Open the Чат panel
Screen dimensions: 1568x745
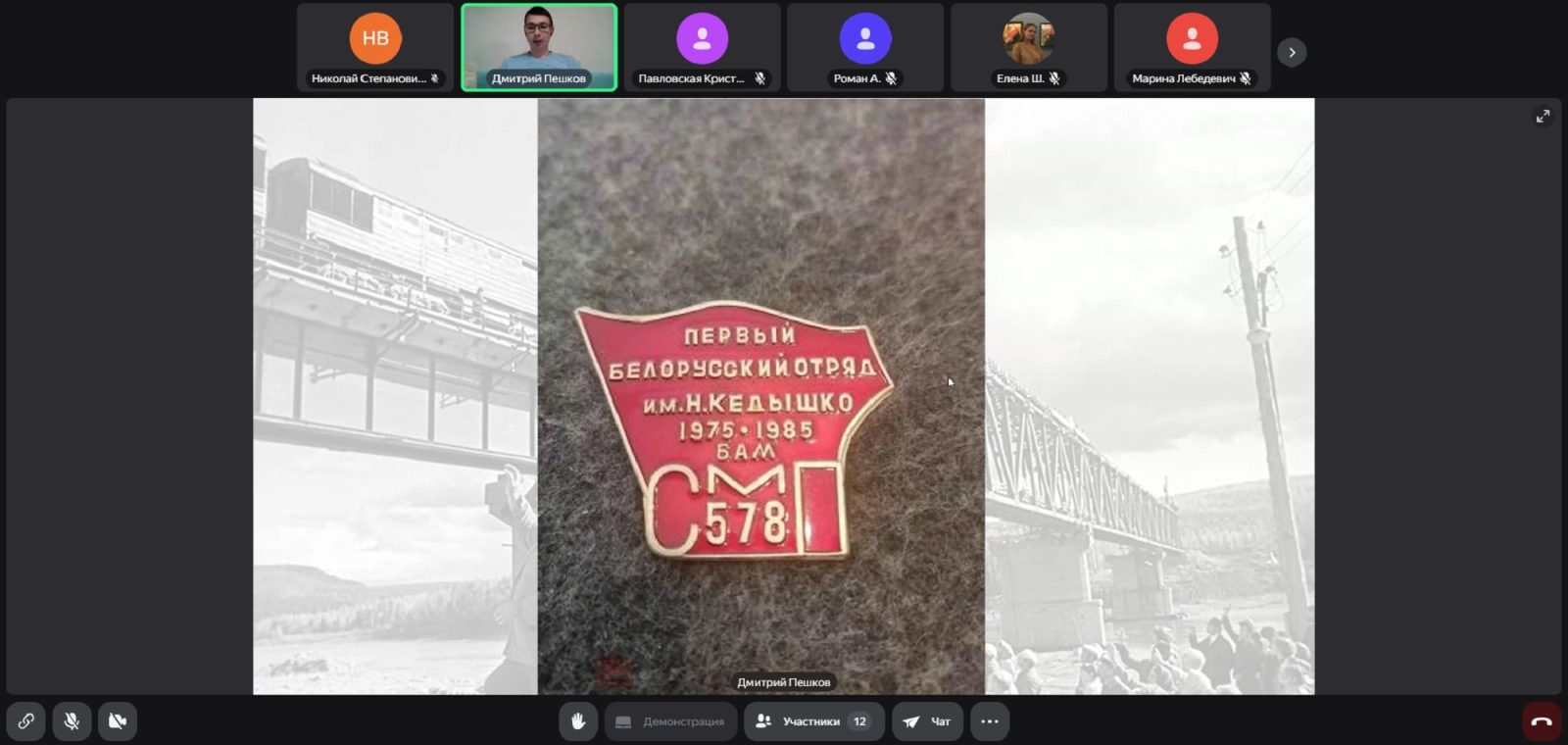point(927,721)
